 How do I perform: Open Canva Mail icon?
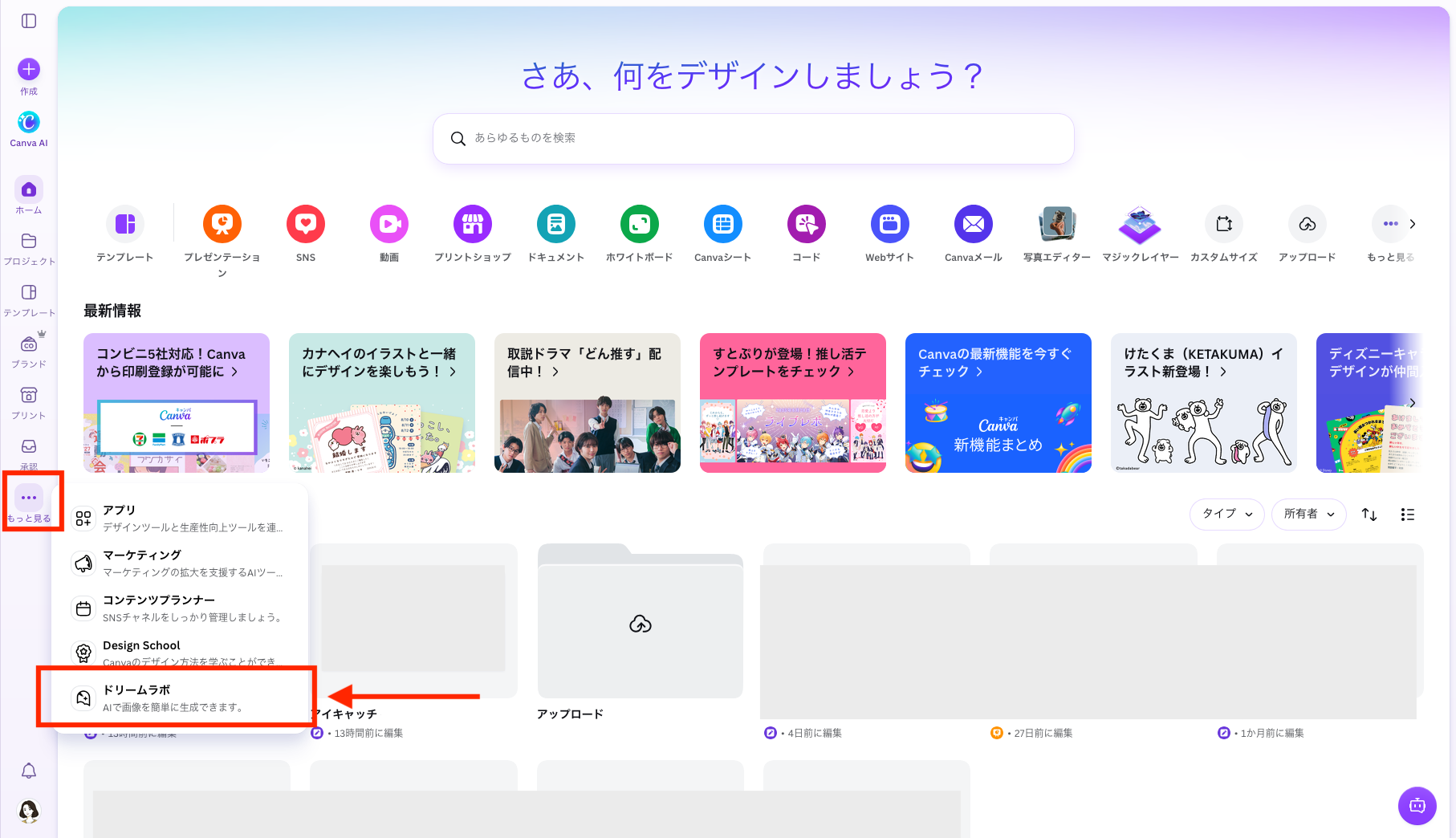click(974, 224)
